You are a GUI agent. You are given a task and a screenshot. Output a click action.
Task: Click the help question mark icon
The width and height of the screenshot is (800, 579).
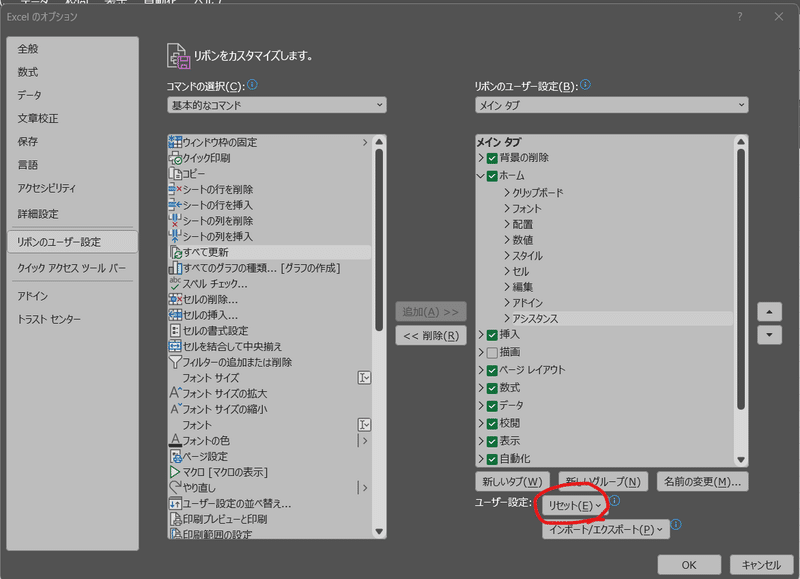tap(740, 17)
